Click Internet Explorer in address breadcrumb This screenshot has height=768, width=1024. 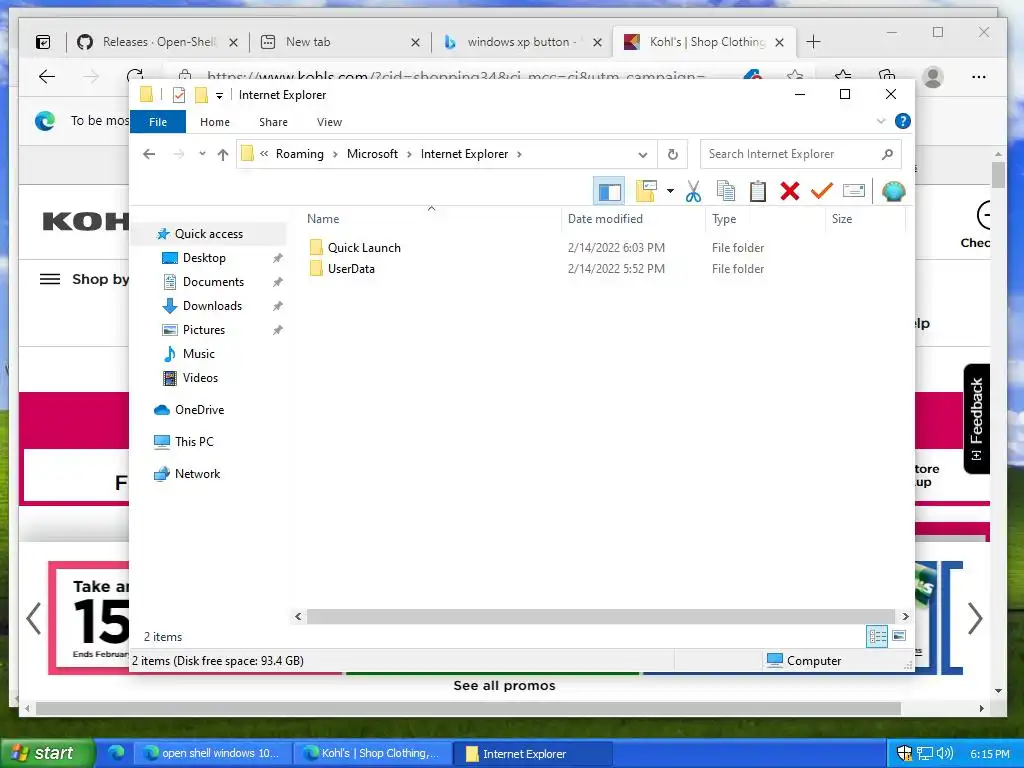(464, 154)
